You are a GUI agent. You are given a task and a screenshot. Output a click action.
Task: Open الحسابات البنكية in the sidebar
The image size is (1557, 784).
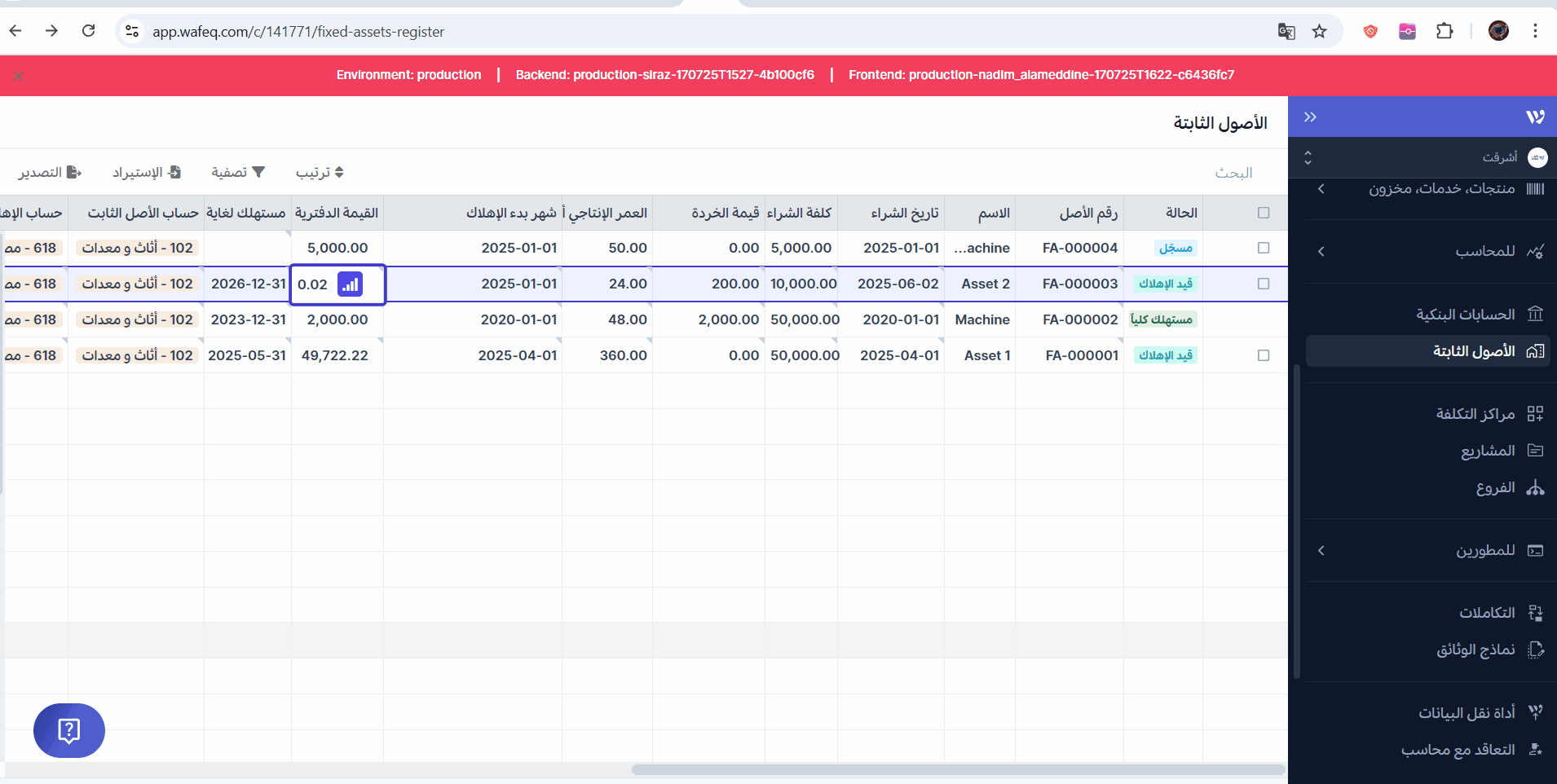click(1465, 315)
